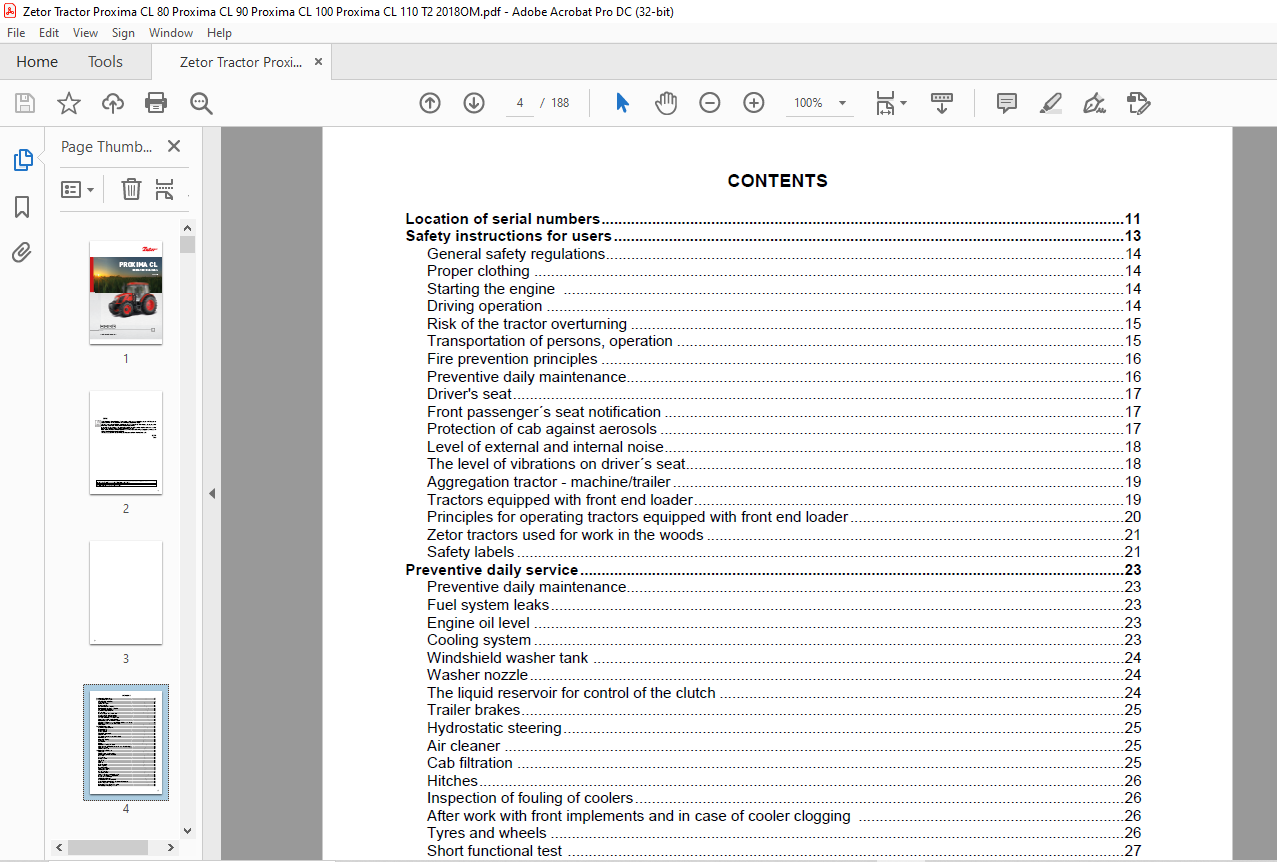Image resolution: width=1277 pixels, height=862 pixels.
Task: Open the fit page options icon
Action: 891,103
